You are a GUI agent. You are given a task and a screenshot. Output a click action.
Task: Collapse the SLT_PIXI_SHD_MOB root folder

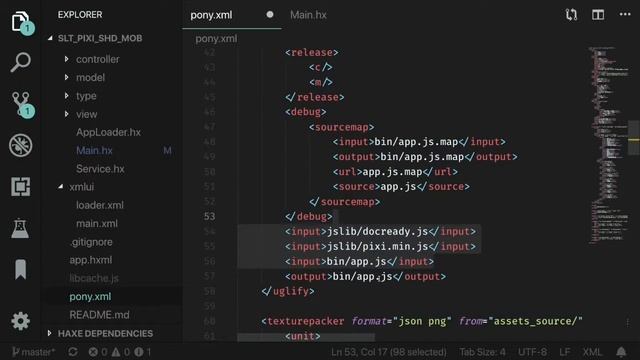[100, 38]
